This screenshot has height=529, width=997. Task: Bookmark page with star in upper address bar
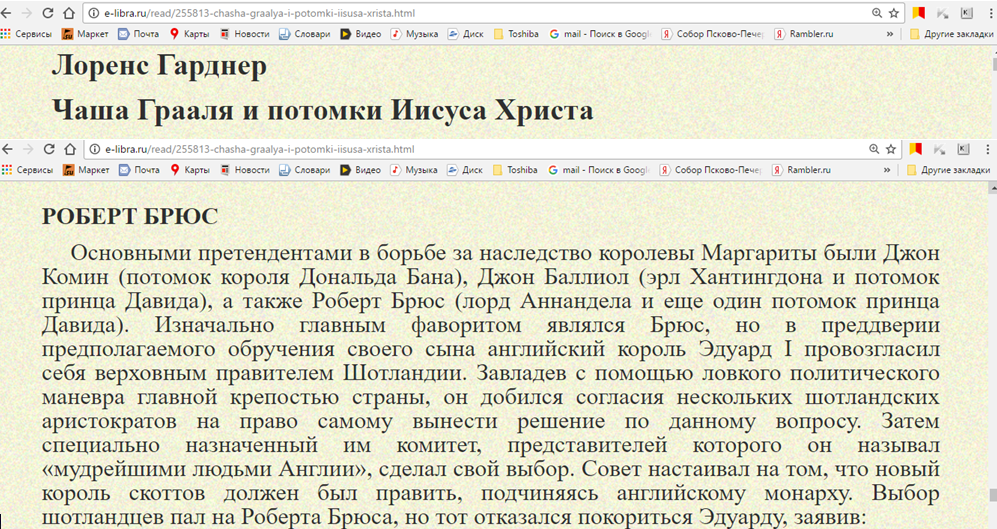point(893,13)
